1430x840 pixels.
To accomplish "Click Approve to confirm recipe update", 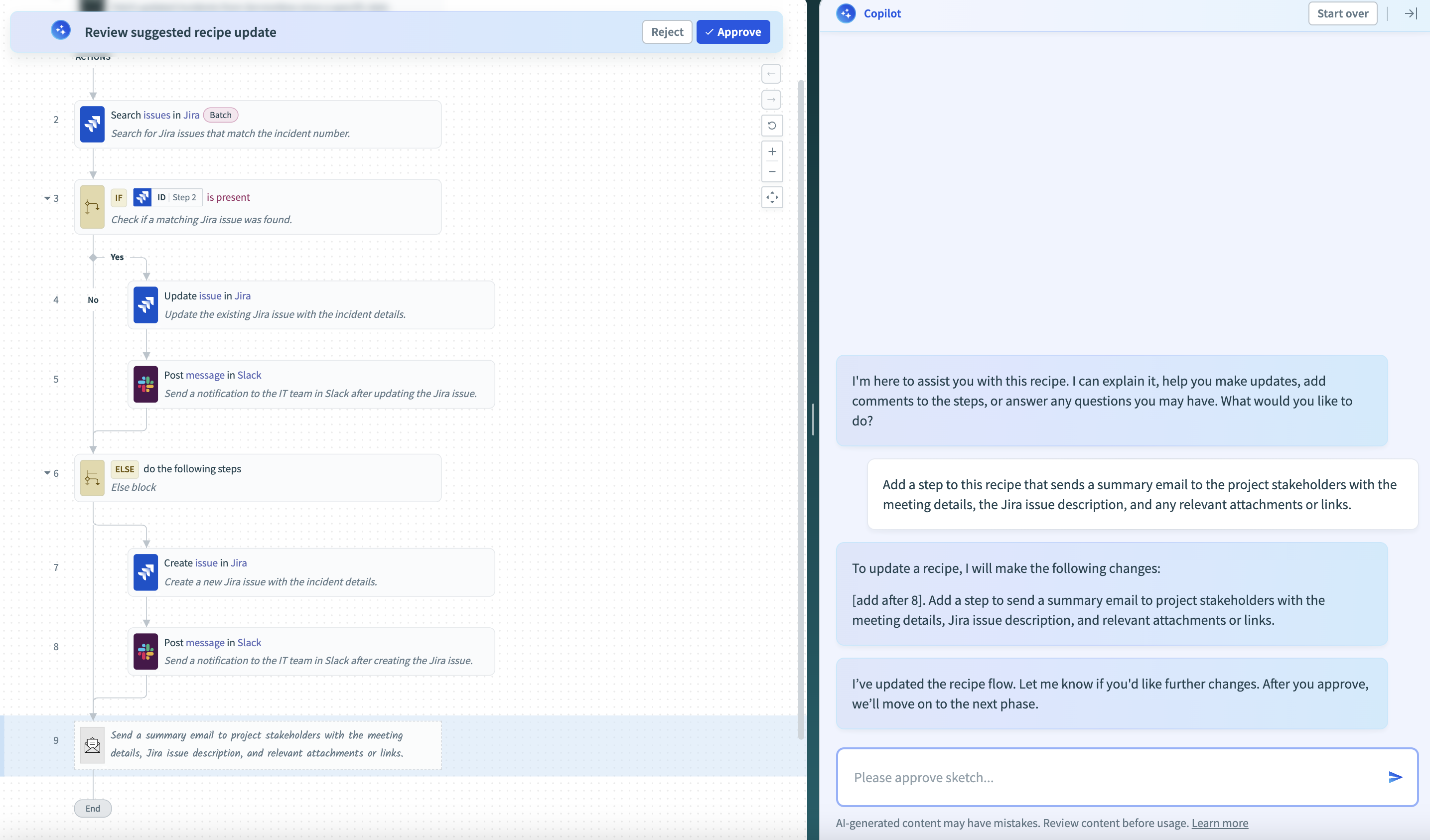I will pos(733,31).
